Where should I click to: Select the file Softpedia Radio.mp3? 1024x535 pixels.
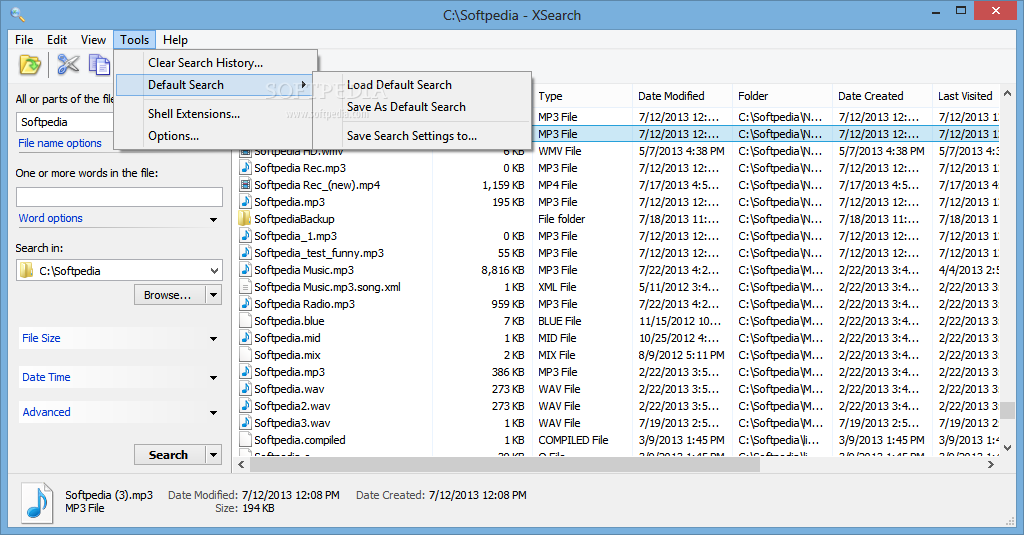[x=304, y=304]
